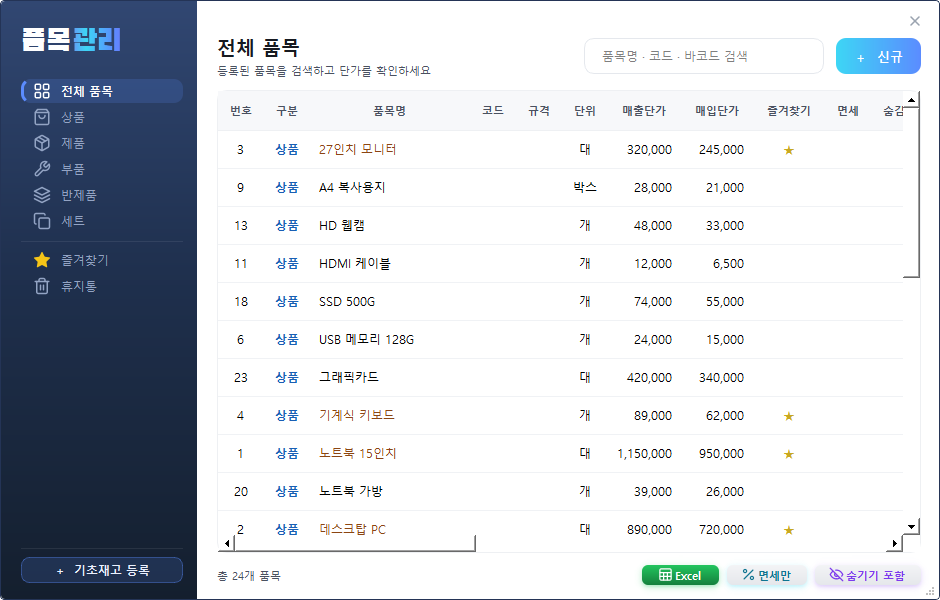Sort by the 규격 column header

pyautogui.click(x=539, y=111)
